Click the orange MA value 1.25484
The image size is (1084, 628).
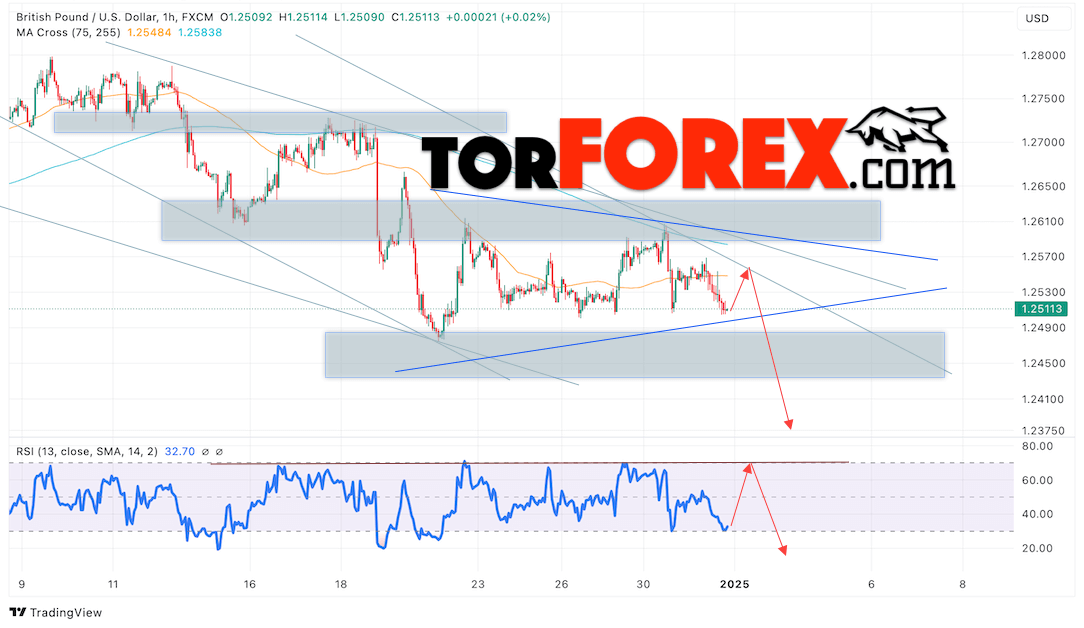149,33
